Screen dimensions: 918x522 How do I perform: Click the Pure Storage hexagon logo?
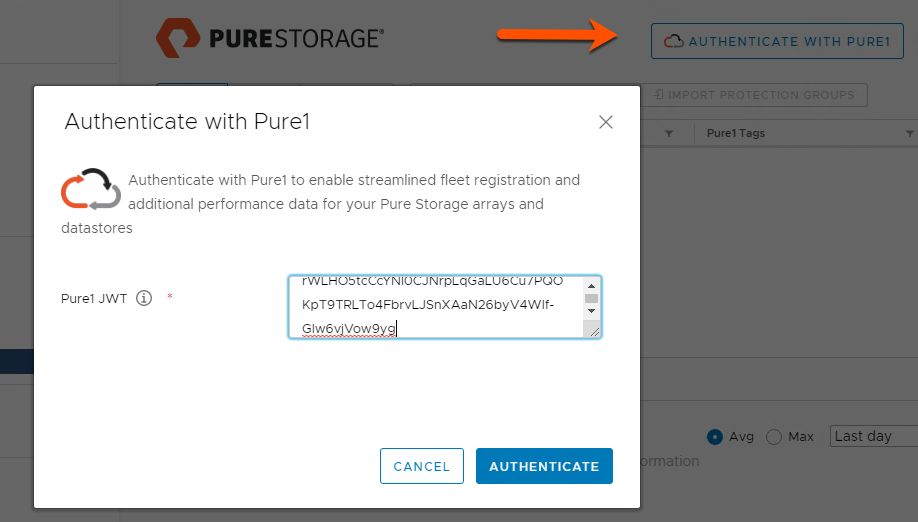pyautogui.click(x=178, y=38)
